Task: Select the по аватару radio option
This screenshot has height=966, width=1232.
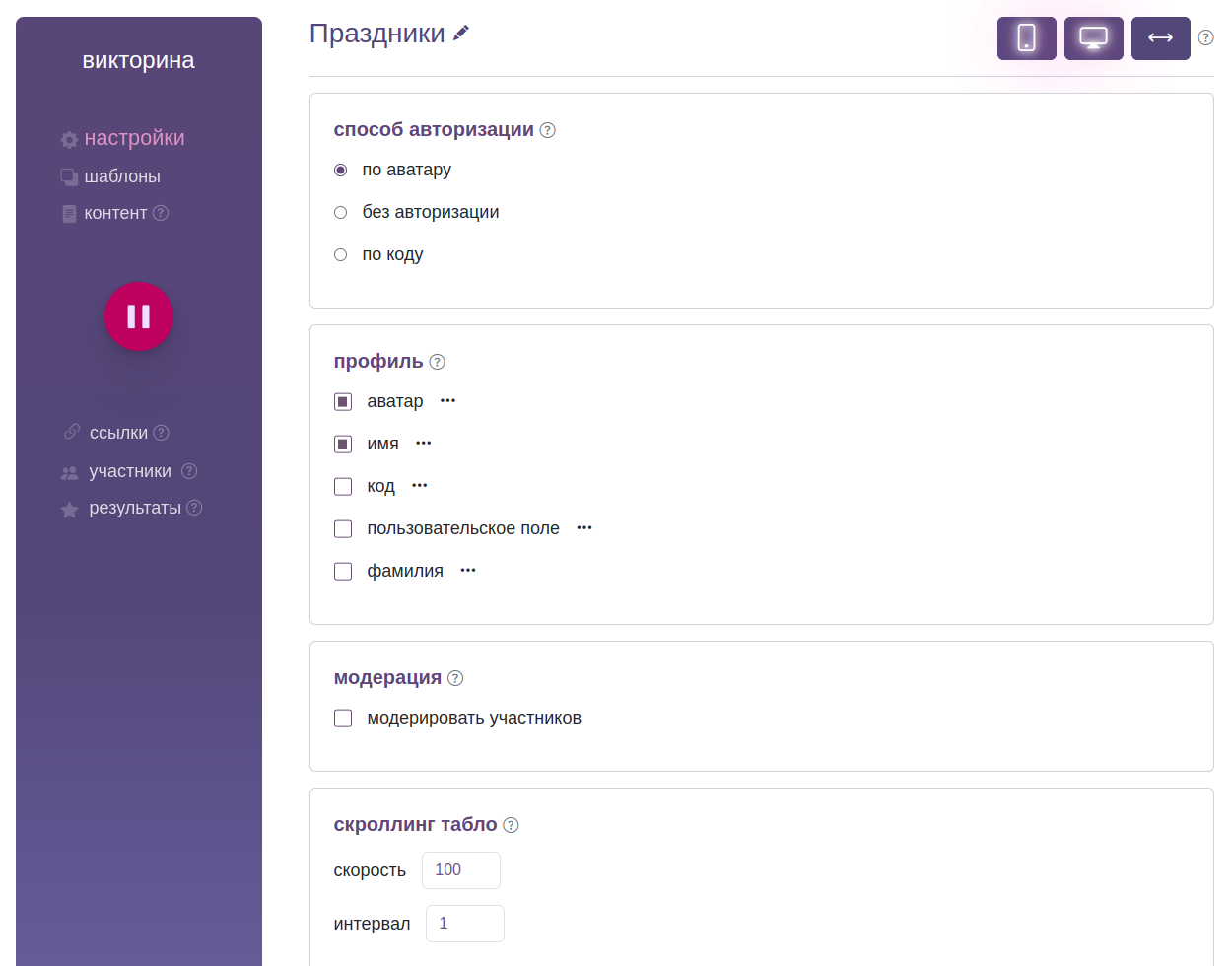Action: (x=341, y=170)
